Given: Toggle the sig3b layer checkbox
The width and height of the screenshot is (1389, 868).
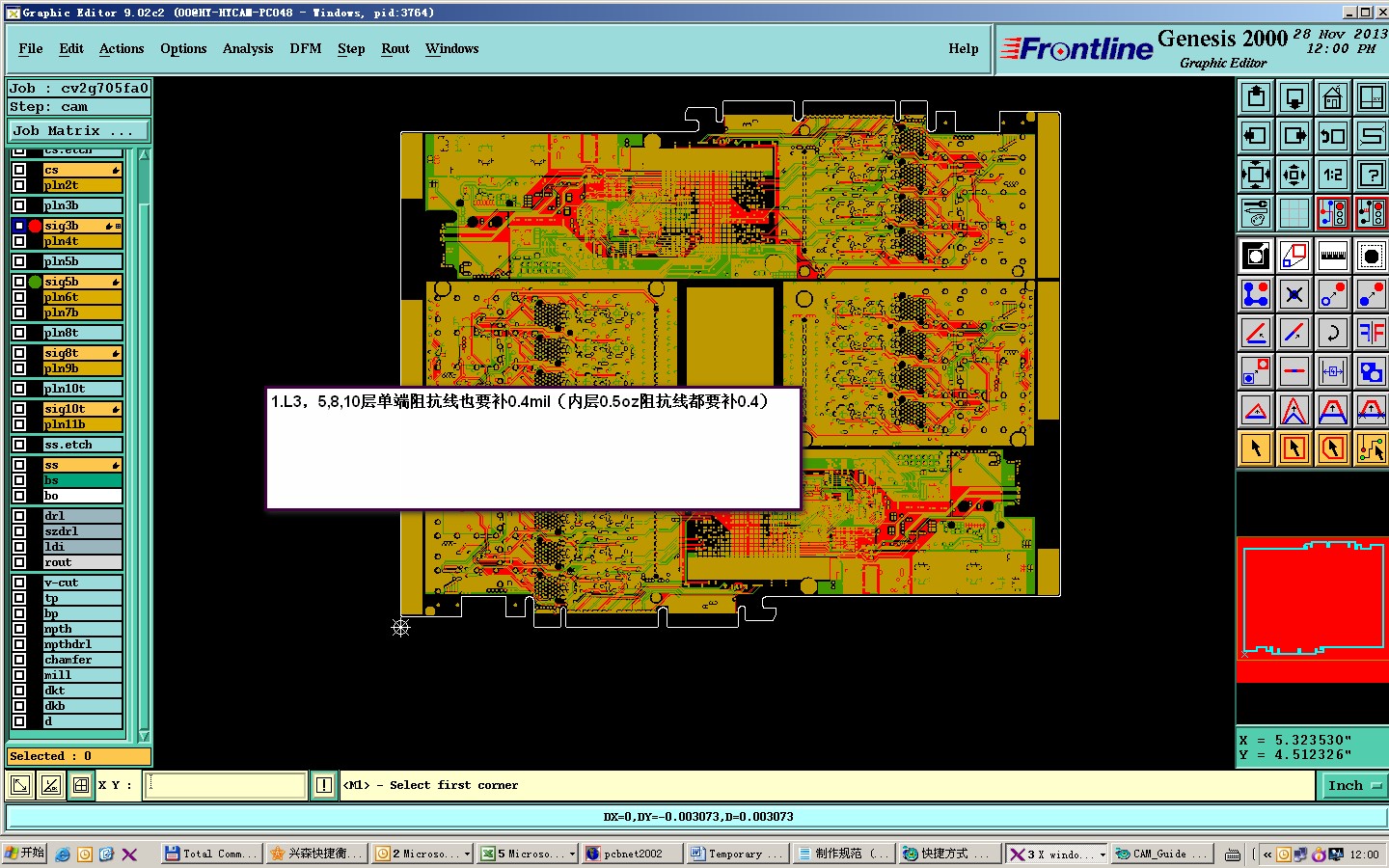Looking at the screenshot, I should coord(19,226).
